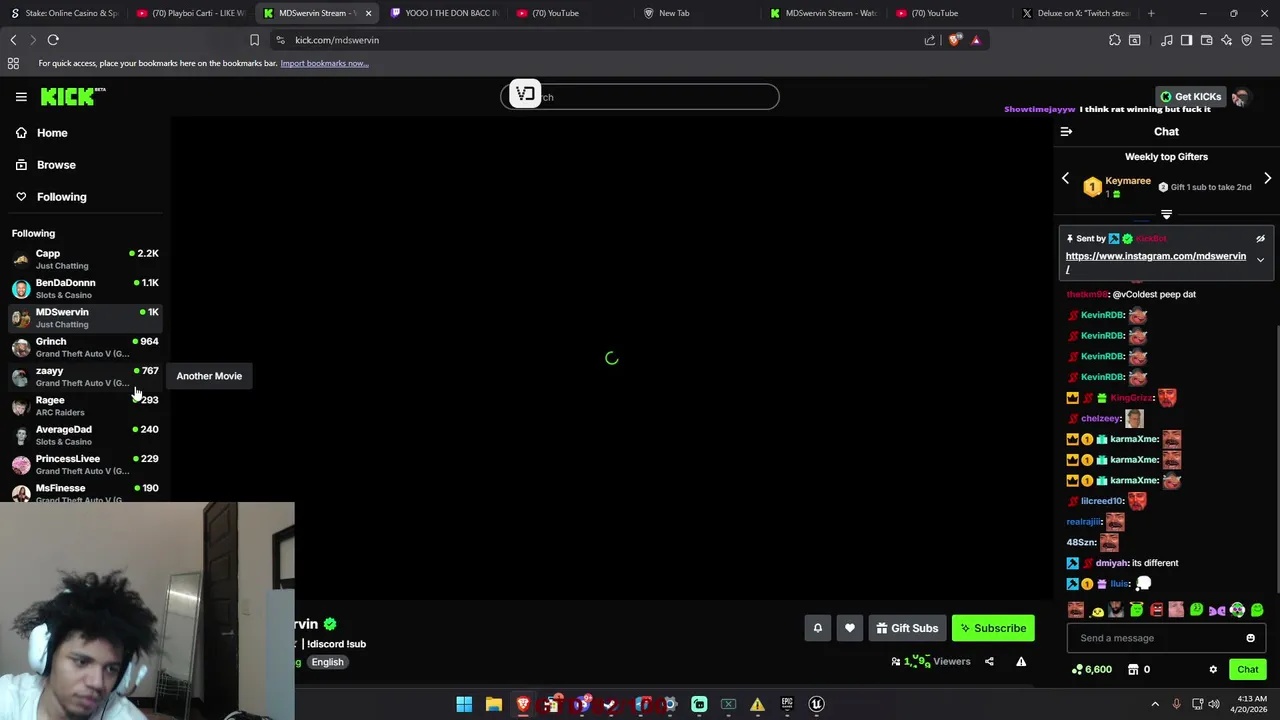Image resolution: width=1280 pixels, height=720 pixels.
Task: Open Capp's channel in Following list
Action: tap(85, 259)
